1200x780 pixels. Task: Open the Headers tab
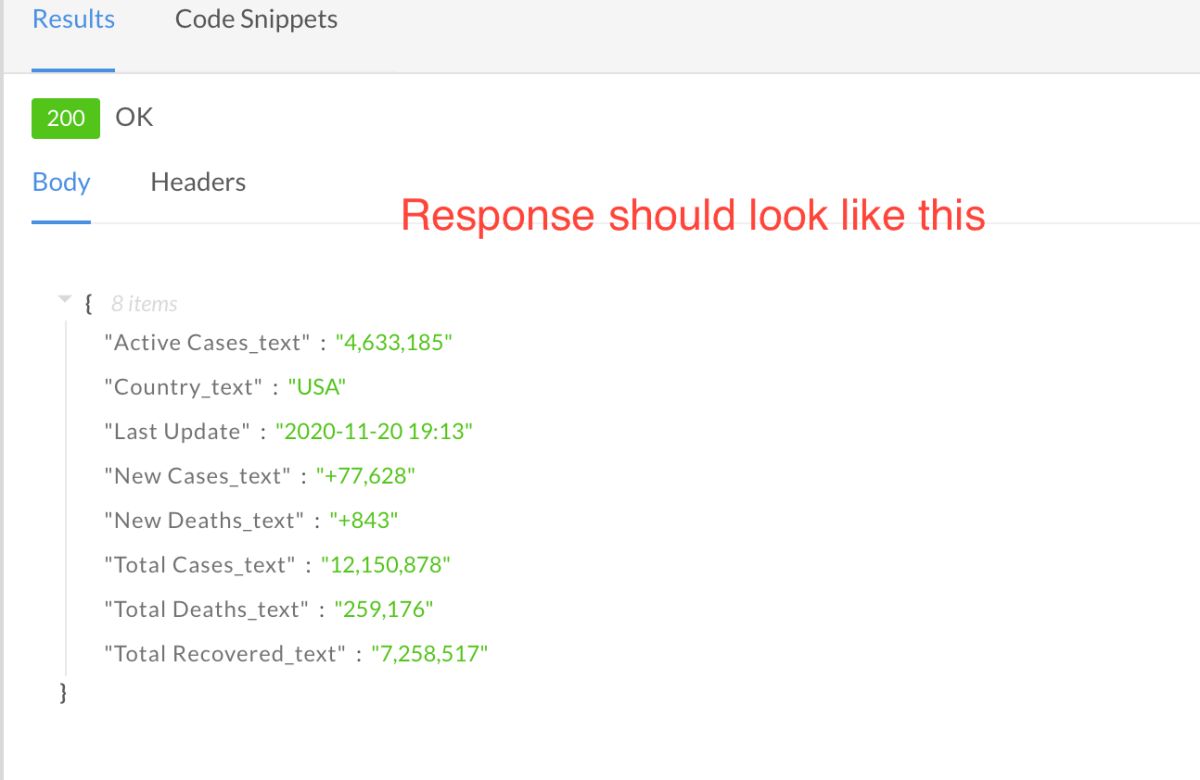tap(198, 182)
